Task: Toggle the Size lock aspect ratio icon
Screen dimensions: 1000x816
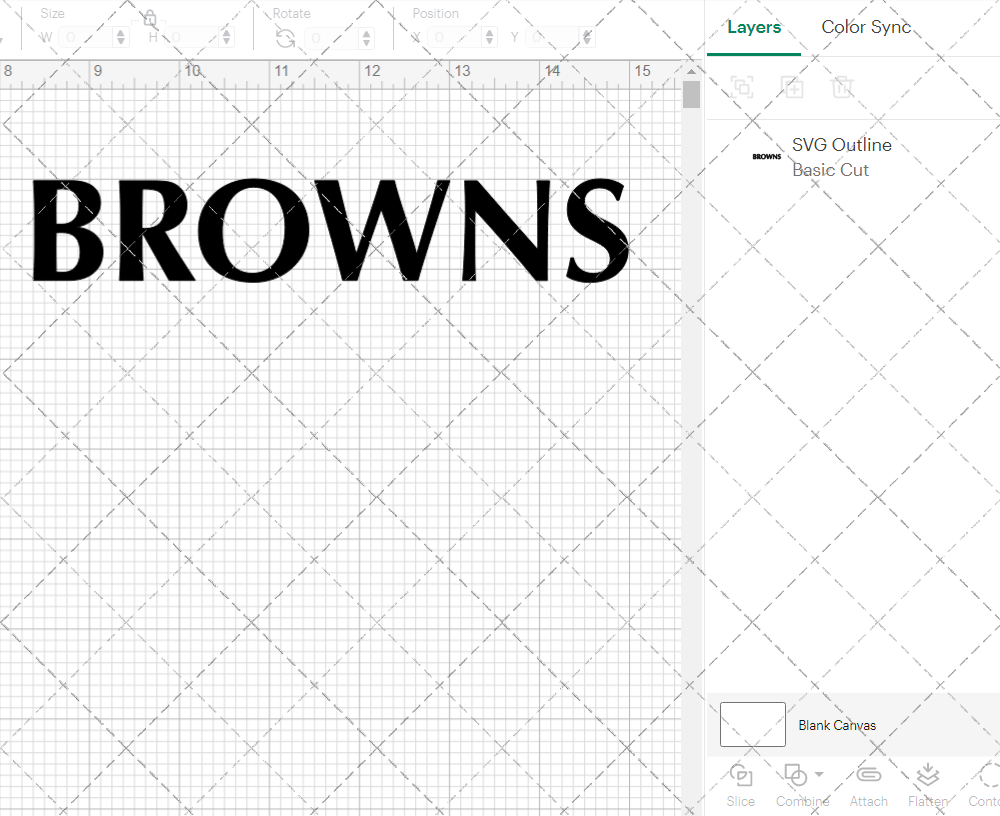Action: [x=148, y=18]
